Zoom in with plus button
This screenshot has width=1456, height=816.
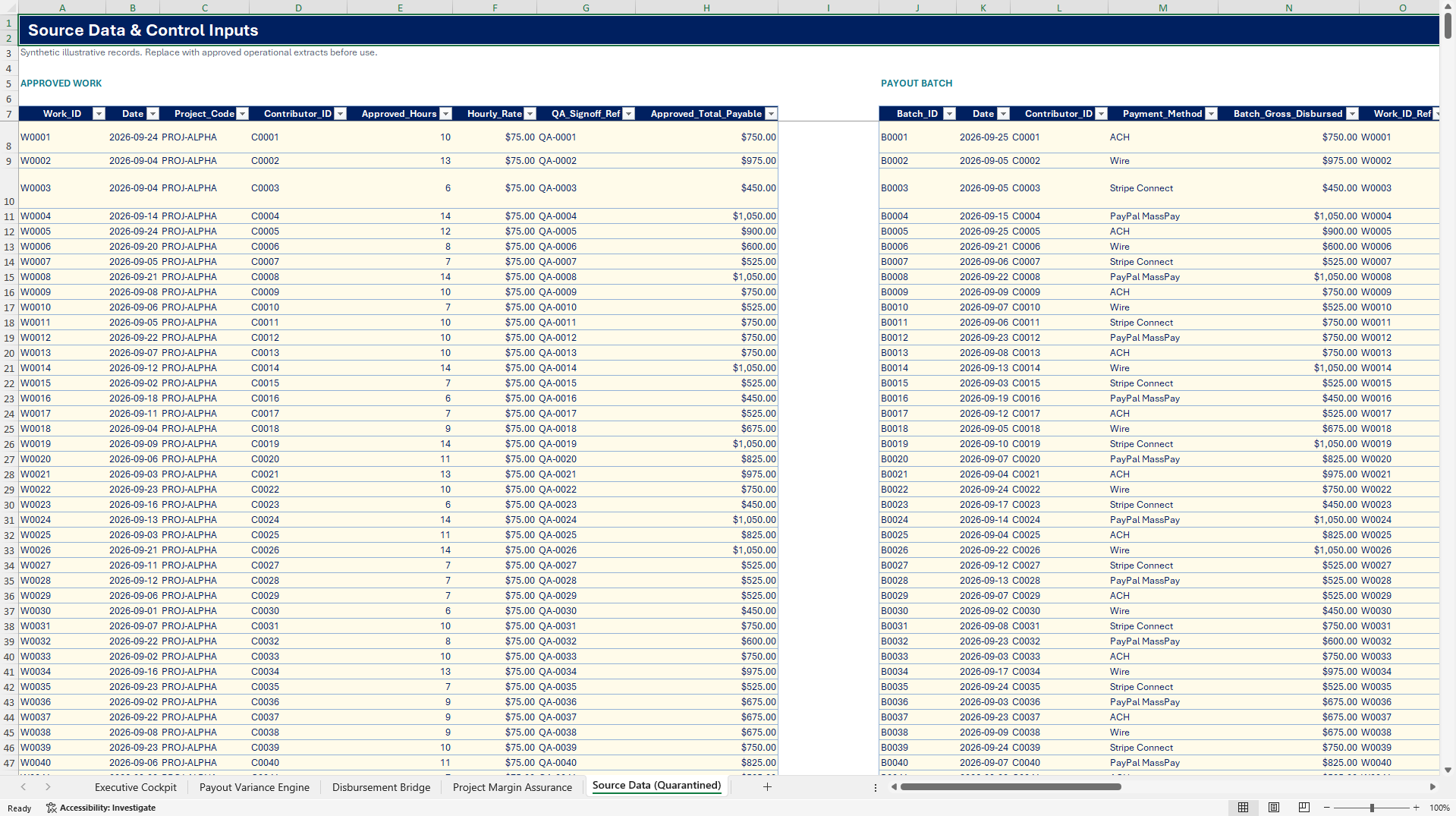click(1416, 808)
